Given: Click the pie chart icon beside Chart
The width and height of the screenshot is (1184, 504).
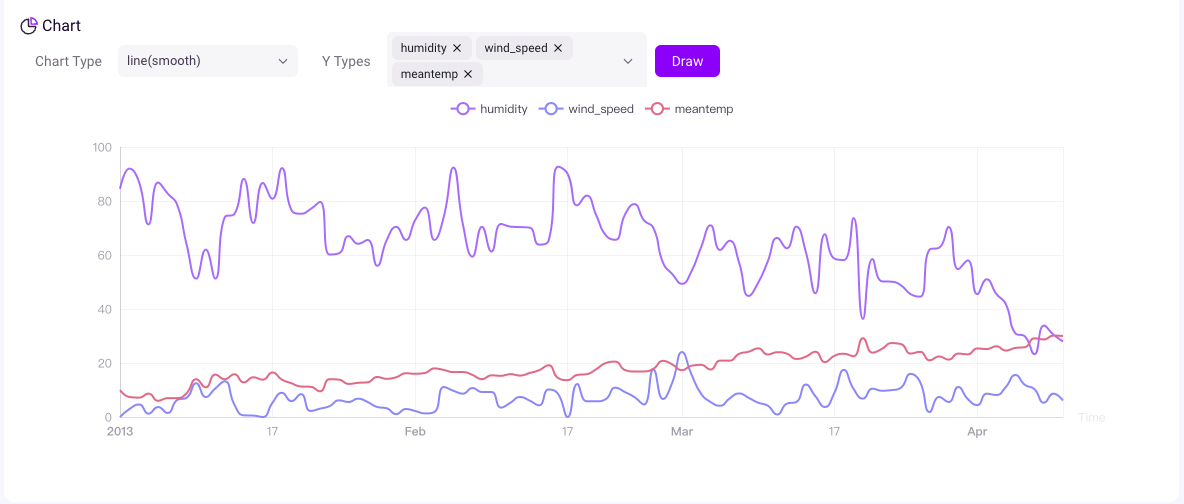Looking at the screenshot, I should click(x=28, y=26).
